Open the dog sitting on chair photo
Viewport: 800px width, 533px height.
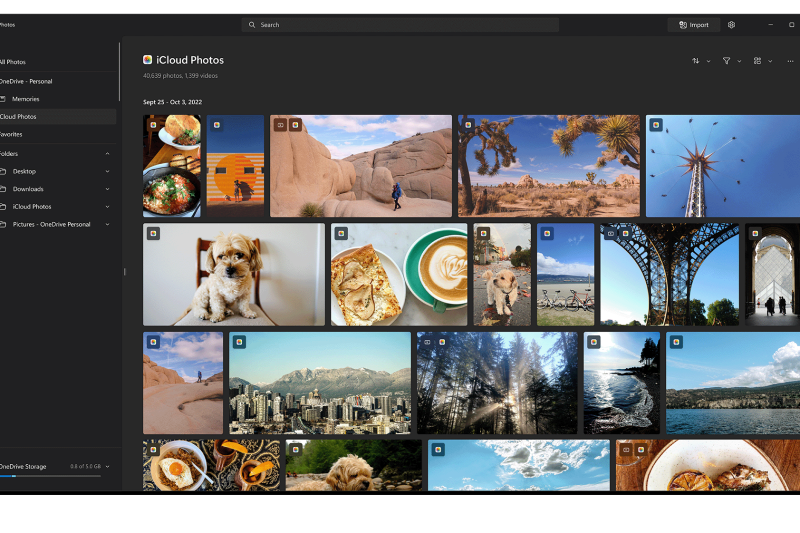234,274
